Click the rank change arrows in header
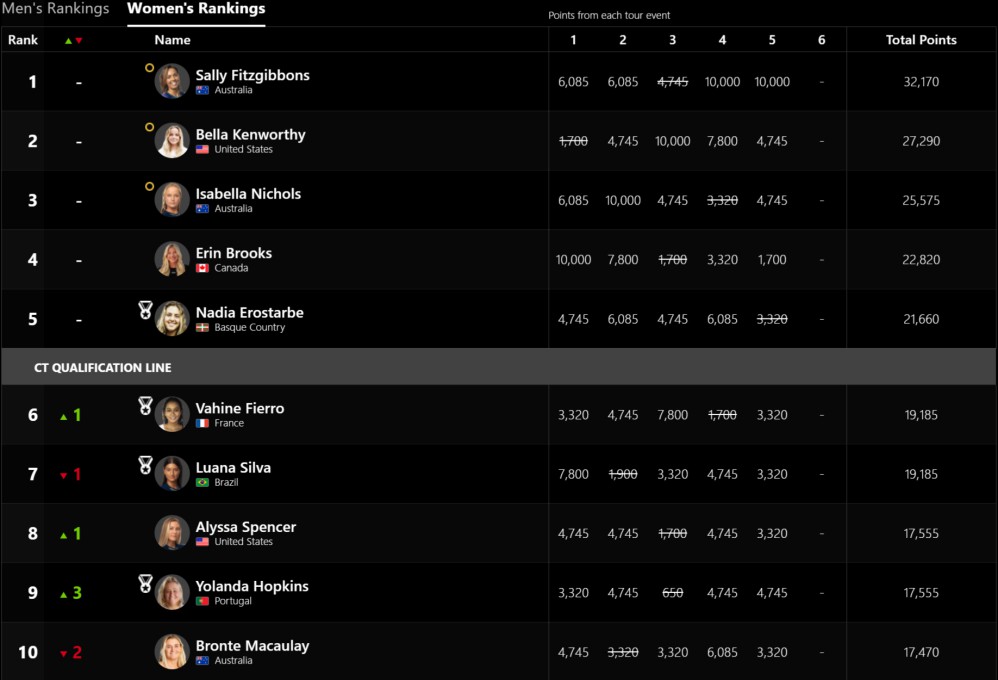Viewport: 998px width, 680px height. pos(74,40)
